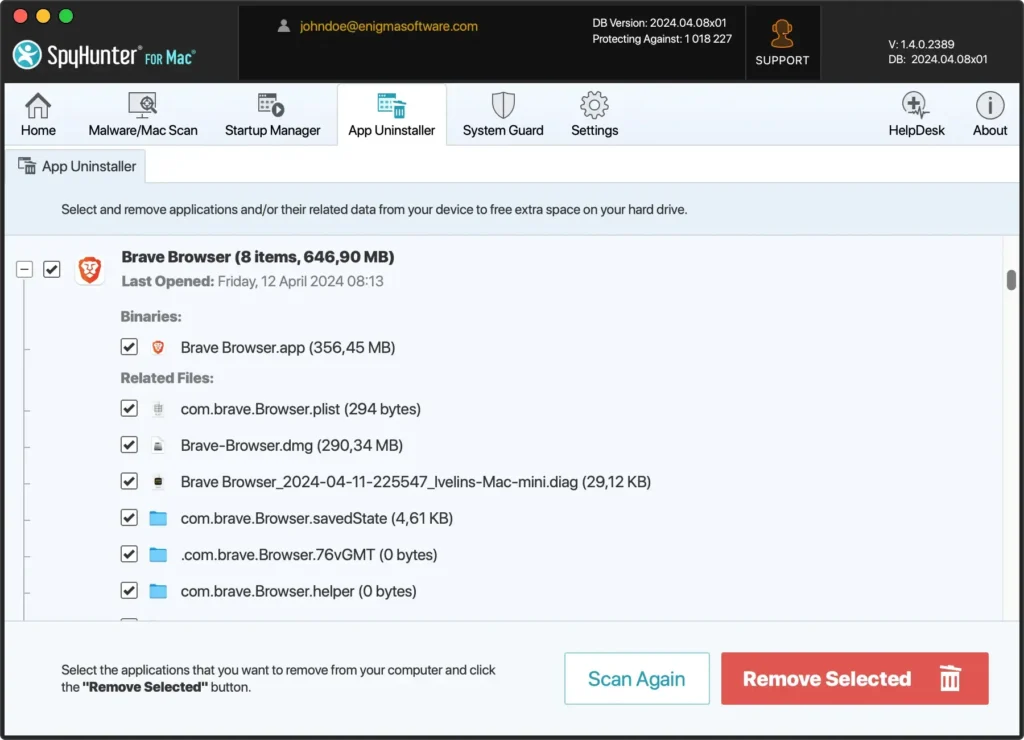Click Remove Selected button
This screenshot has height=740, width=1024.
854,678
